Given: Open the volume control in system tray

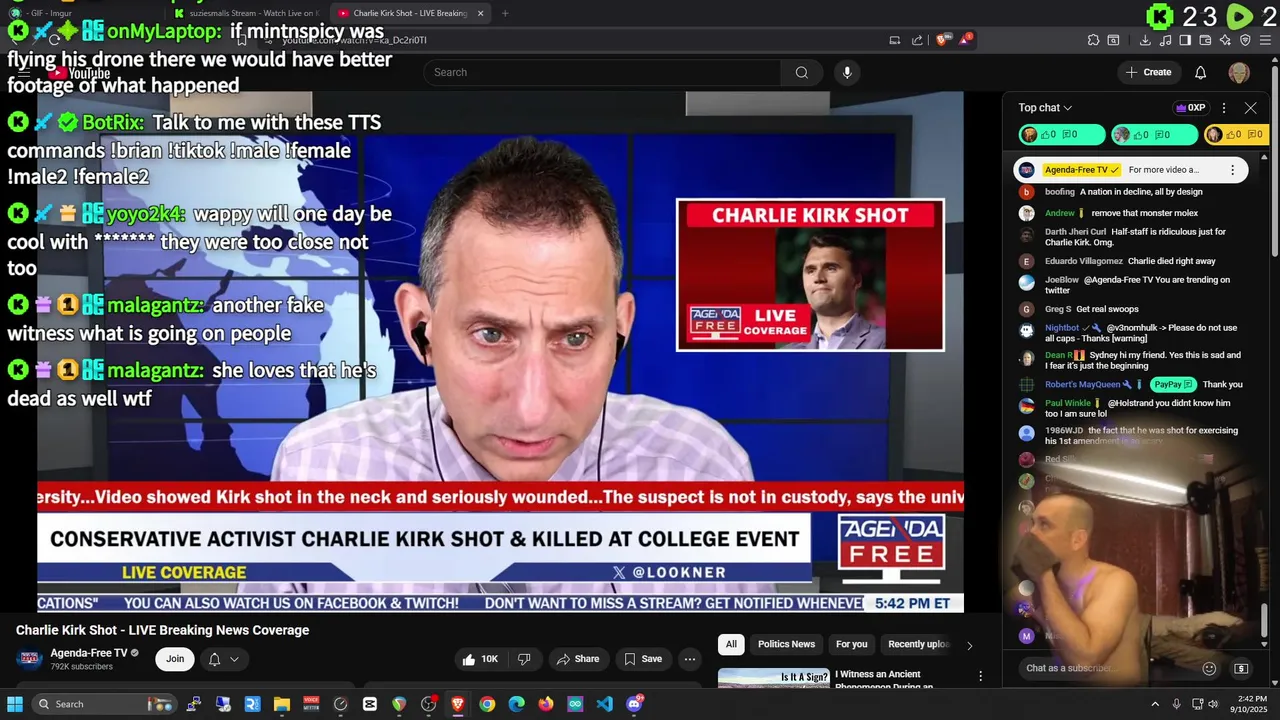Looking at the screenshot, I should click(1215, 704).
